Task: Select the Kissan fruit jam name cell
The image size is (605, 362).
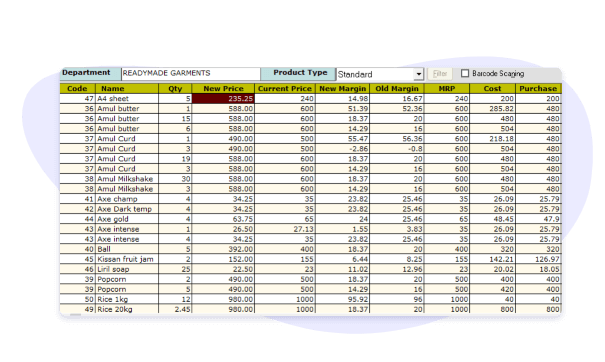Action: tap(127, 259)
